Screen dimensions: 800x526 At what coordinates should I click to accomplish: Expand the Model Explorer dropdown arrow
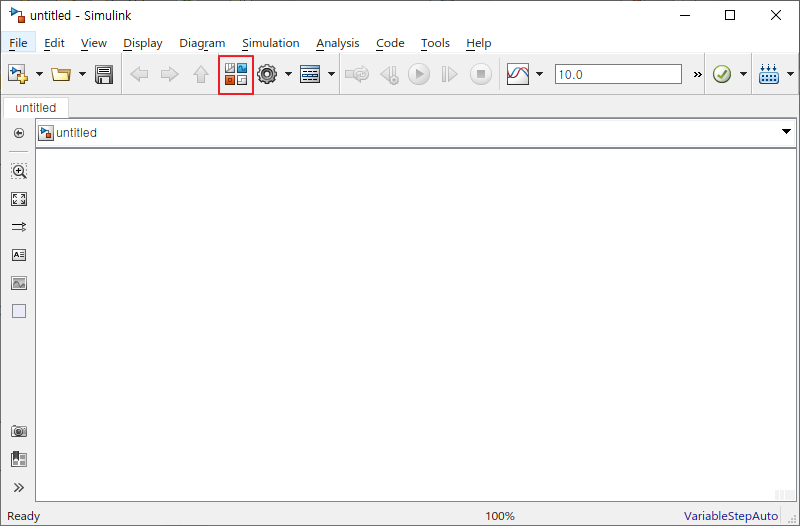point(331,74)
